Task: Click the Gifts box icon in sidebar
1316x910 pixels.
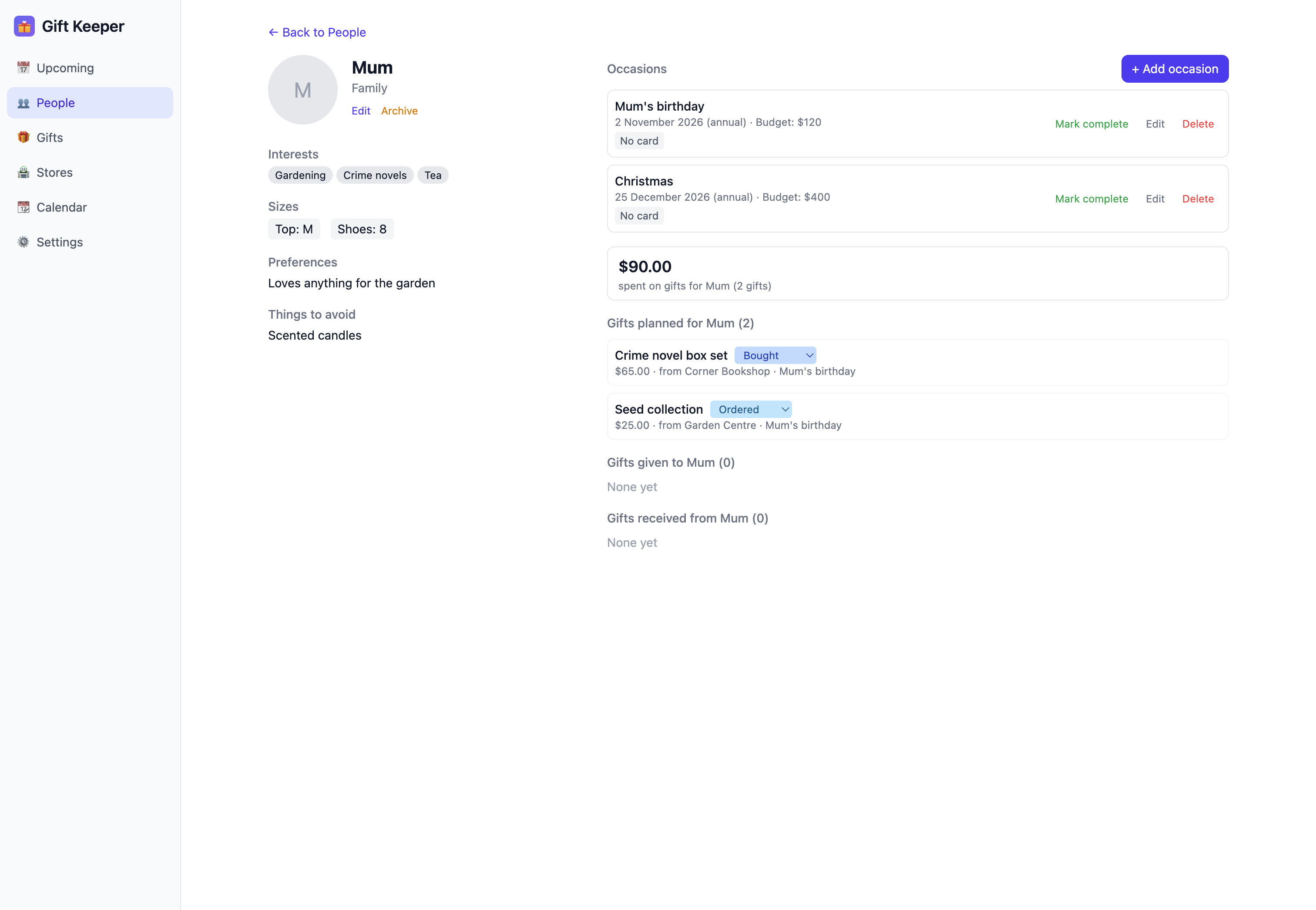Action: pos(23,138)
